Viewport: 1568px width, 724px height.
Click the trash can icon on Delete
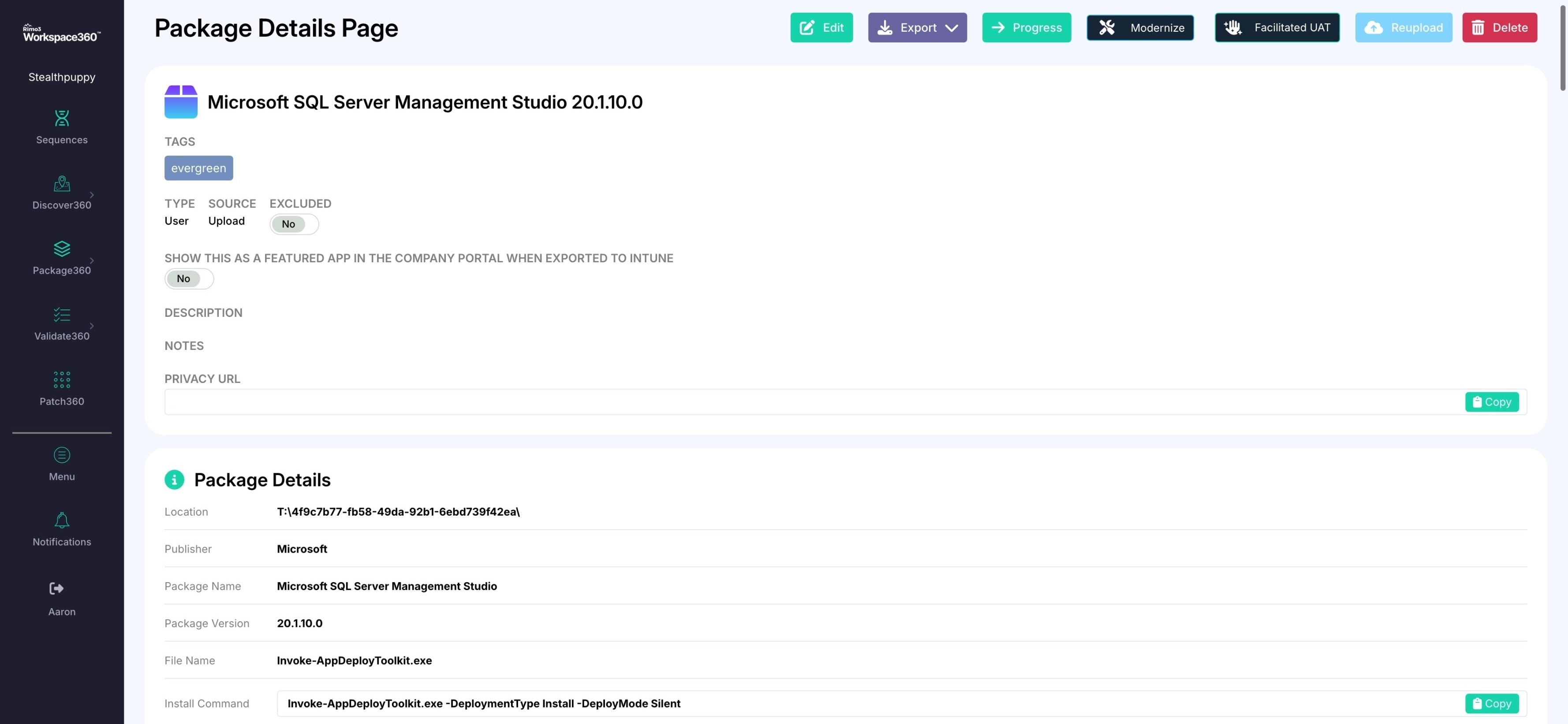point(1477,27)
